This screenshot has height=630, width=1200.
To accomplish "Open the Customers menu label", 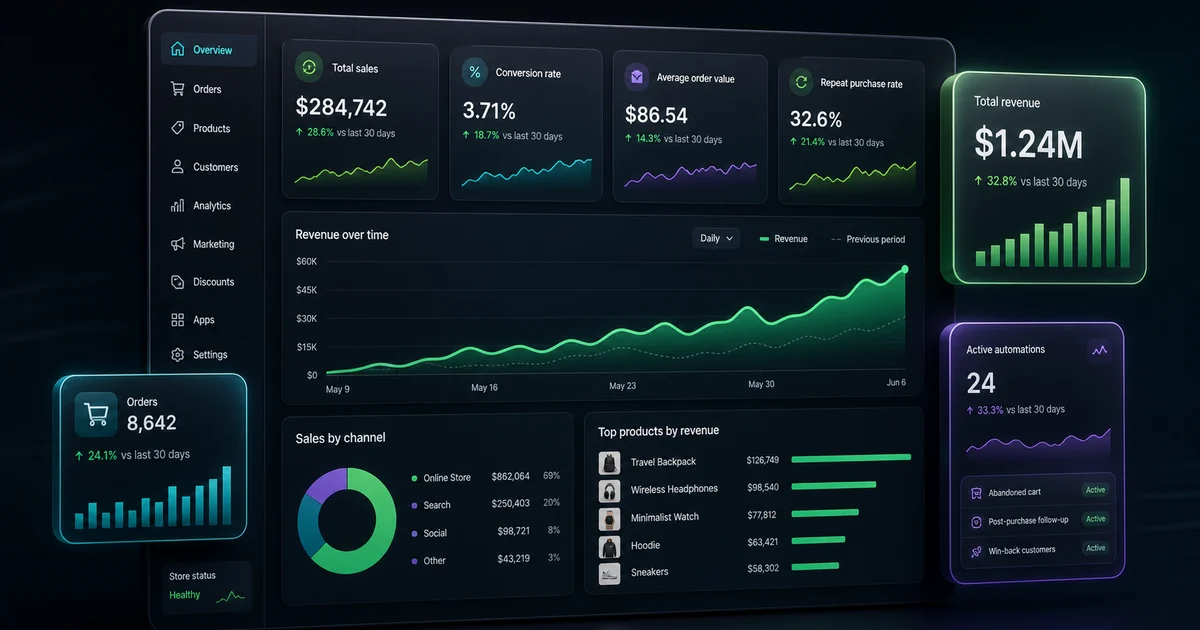I will pos(215,167).
